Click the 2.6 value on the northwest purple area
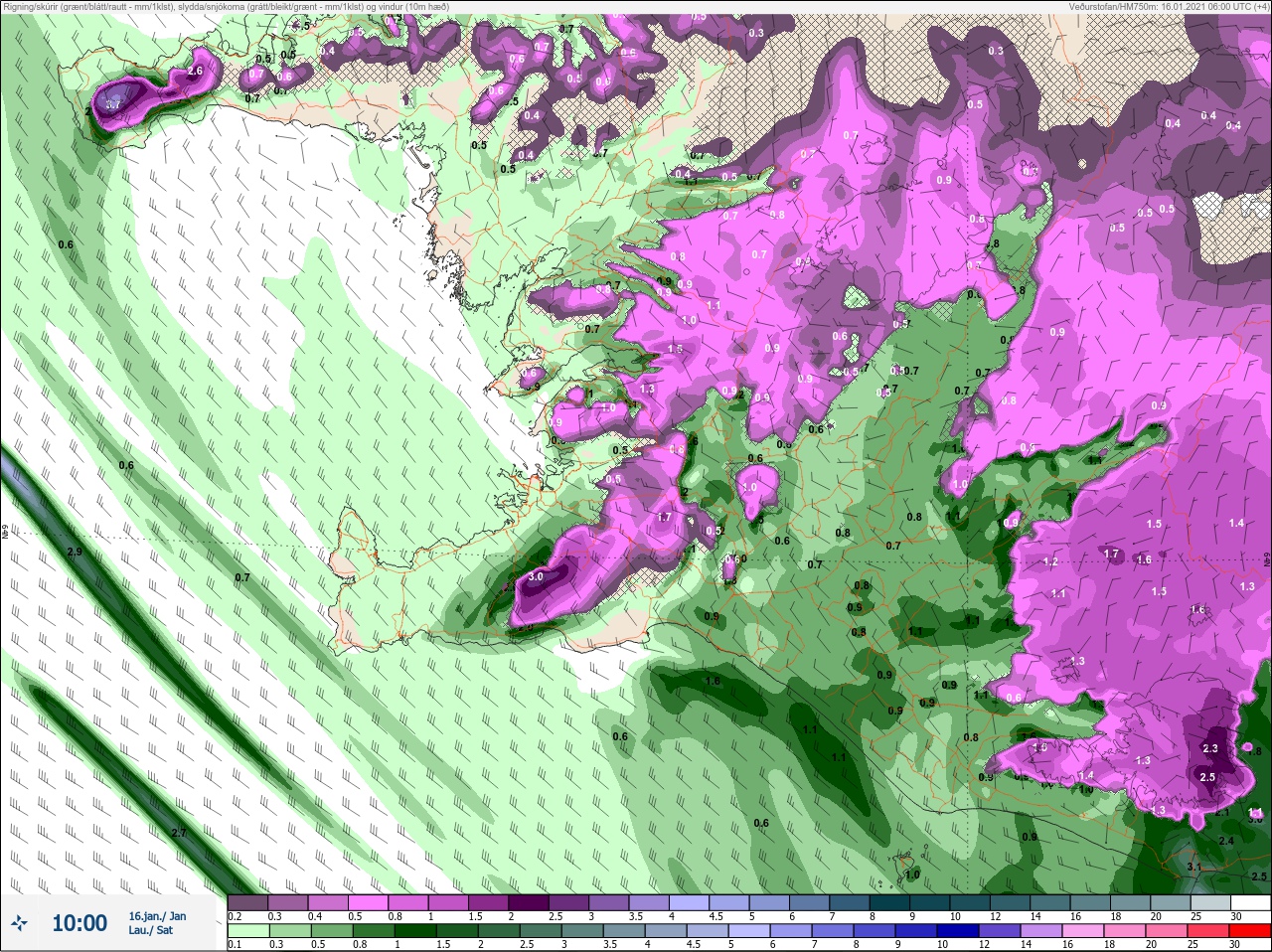The image size is (1272, 952). (x=195, y=72)
